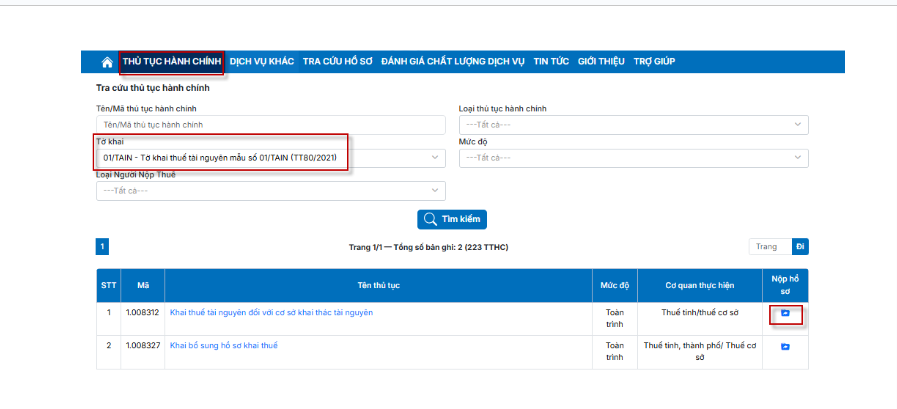
Task: Open the TRỢ GIÚP menu
Action: coord(653,62)
